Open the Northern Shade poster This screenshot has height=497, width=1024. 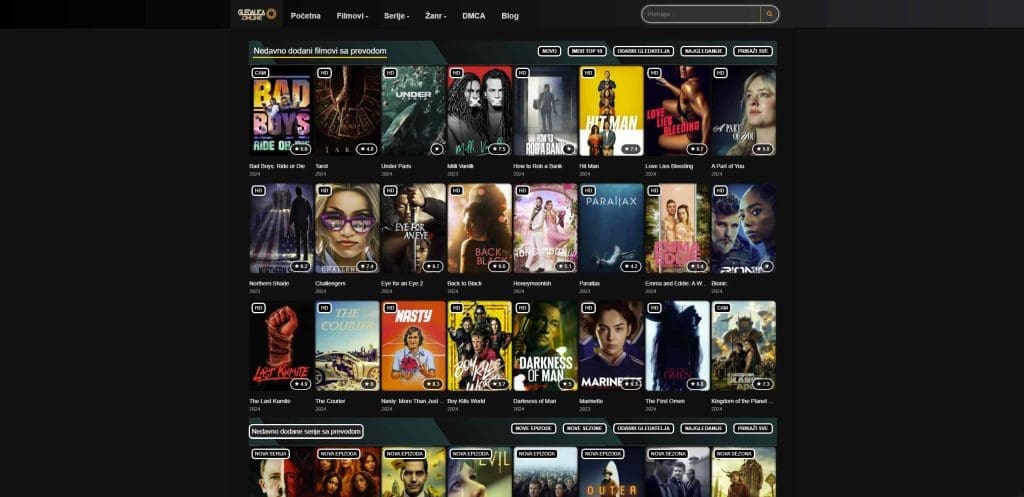[281, 228]
